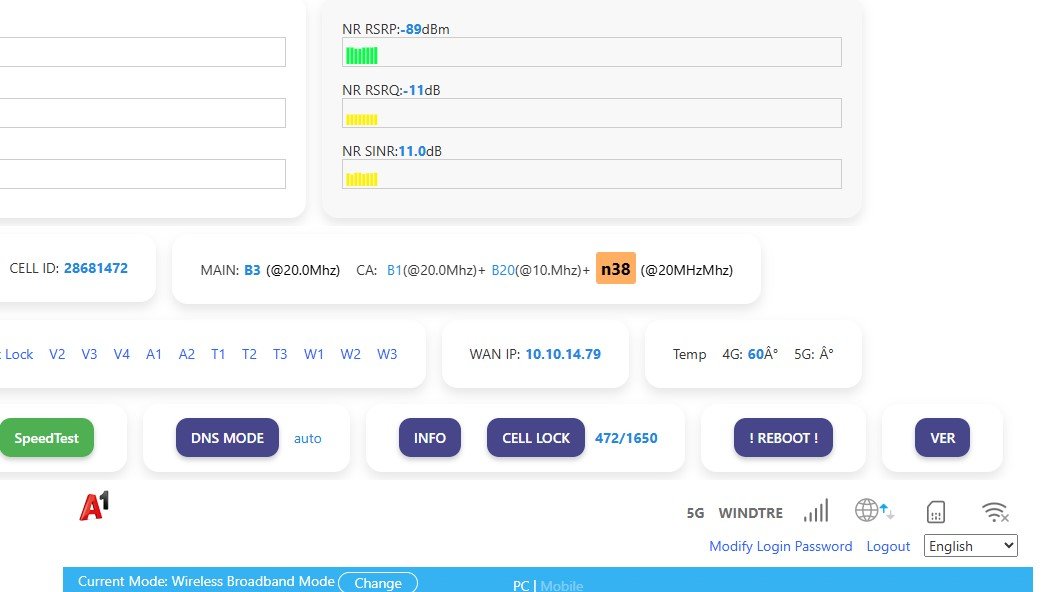Screen dimensions: 1064x592
Task: Select the W1 preset link
Action: (314, 354)
